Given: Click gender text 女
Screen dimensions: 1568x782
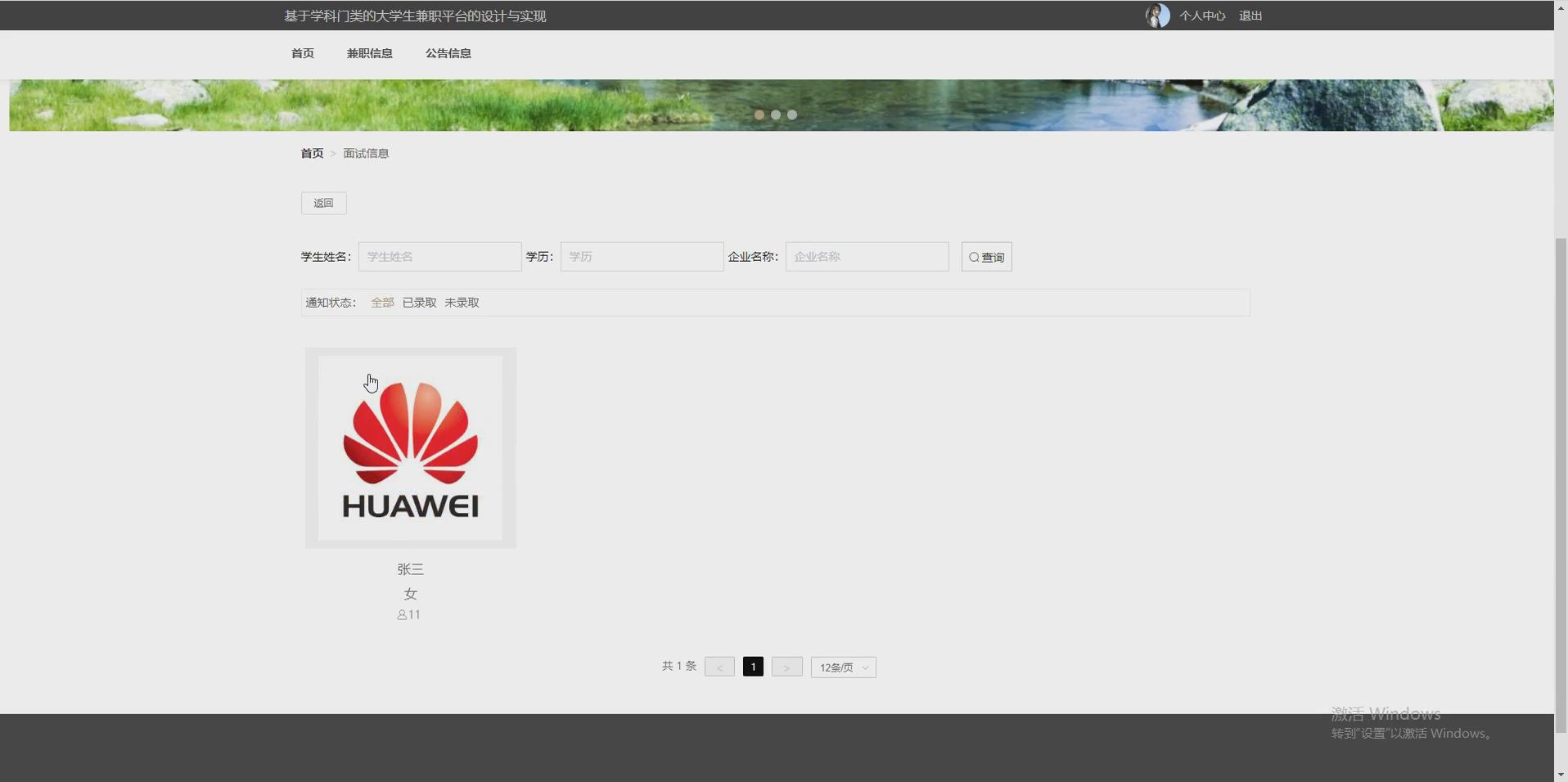Looking at the screenshot, I should coord(411,594).
